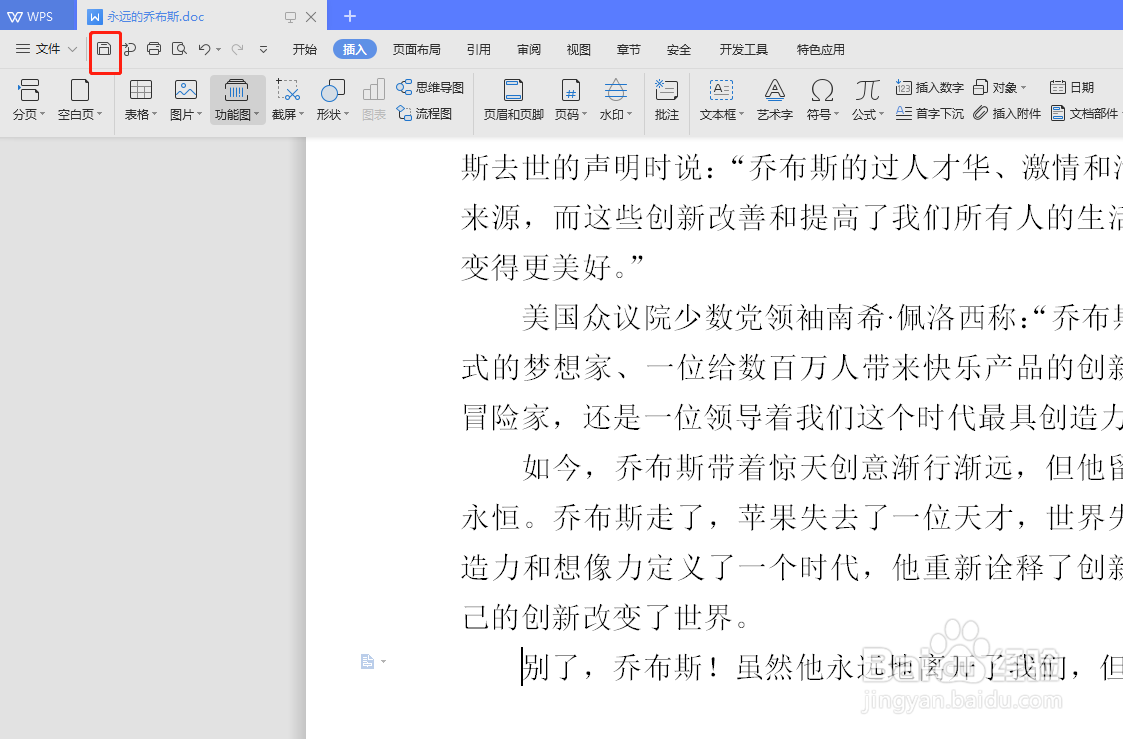
Task: Open a new tab with plus button
Action: pos(350,16)
